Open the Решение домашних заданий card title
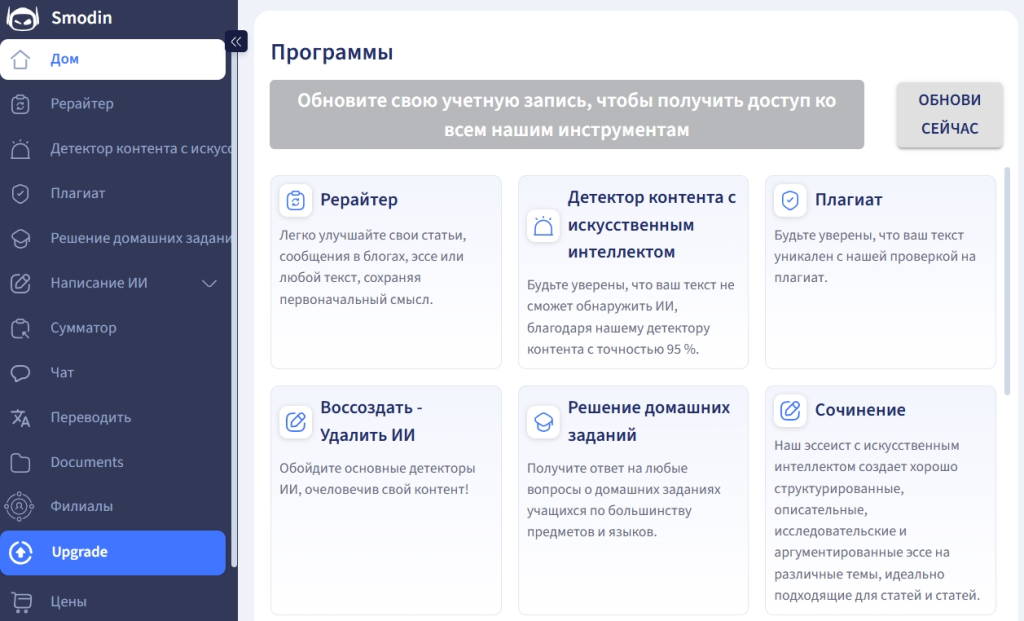1024x621 pixels. 648,421
